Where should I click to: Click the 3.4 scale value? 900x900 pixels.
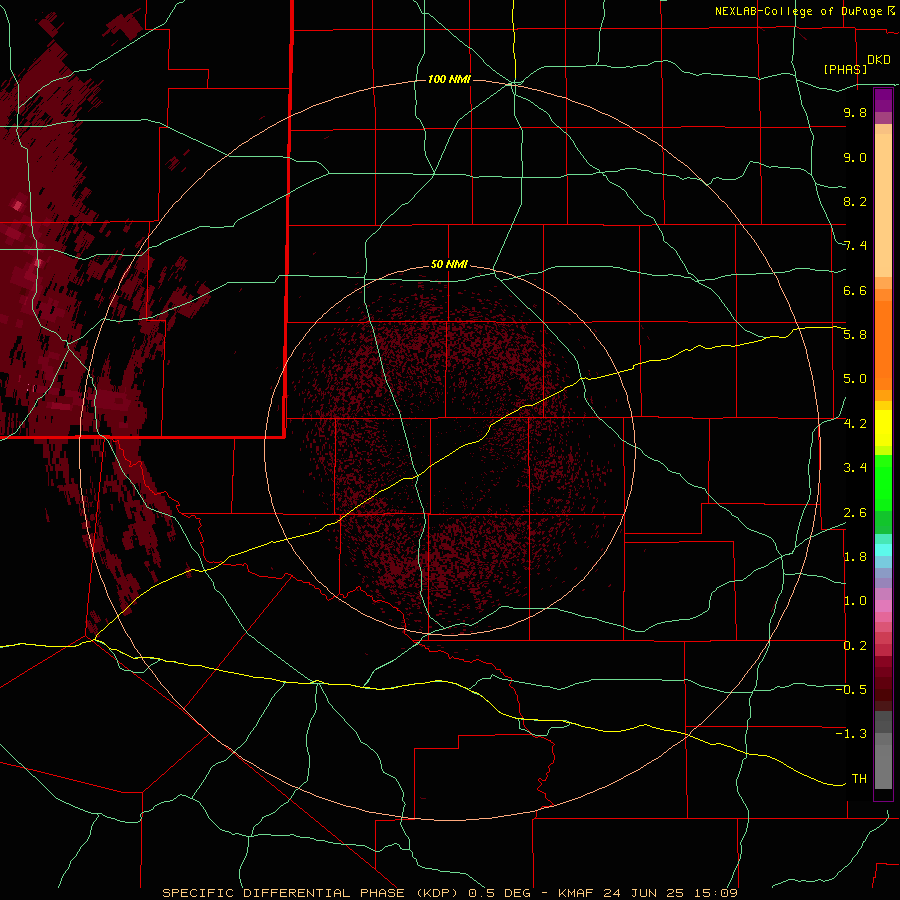tap(855, 468)
